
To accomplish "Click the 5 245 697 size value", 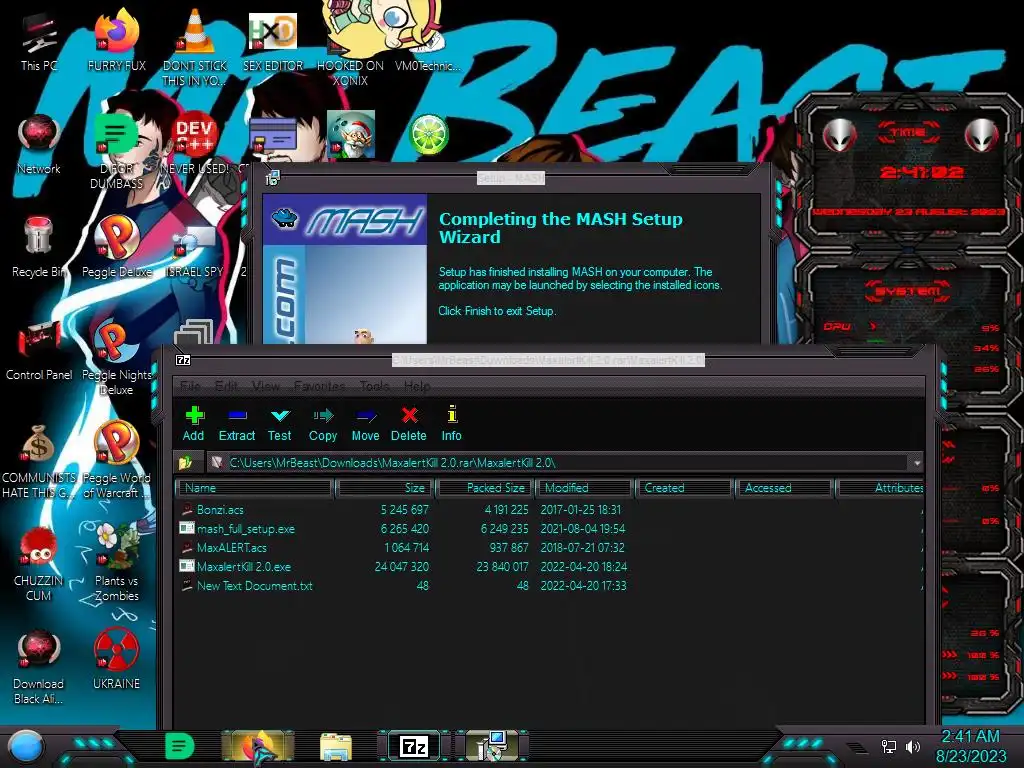I will coord(405,509).
